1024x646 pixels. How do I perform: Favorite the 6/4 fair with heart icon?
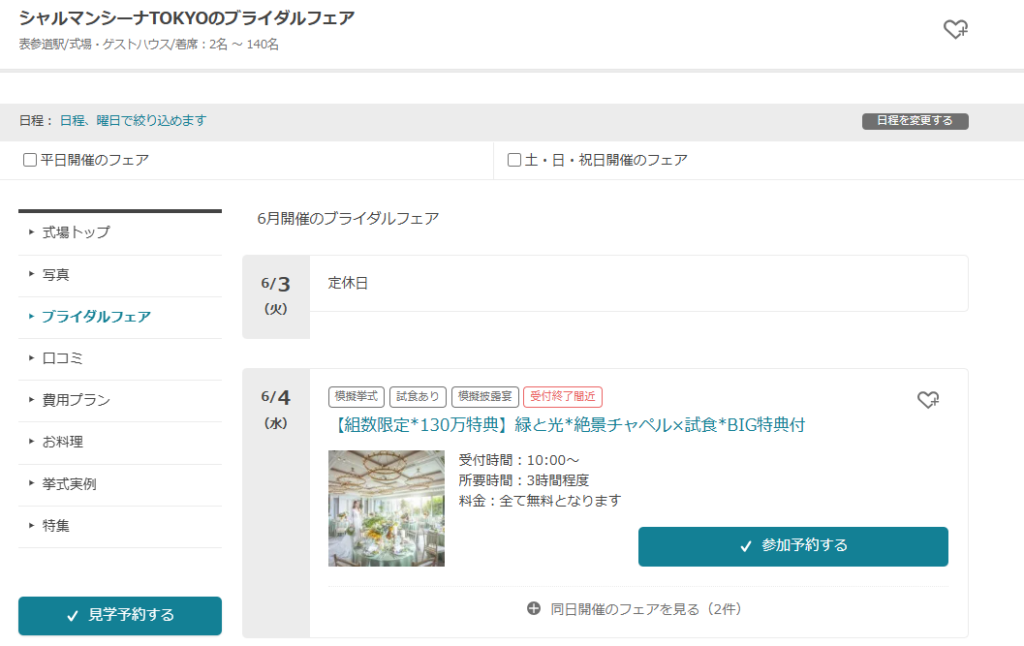928,399
